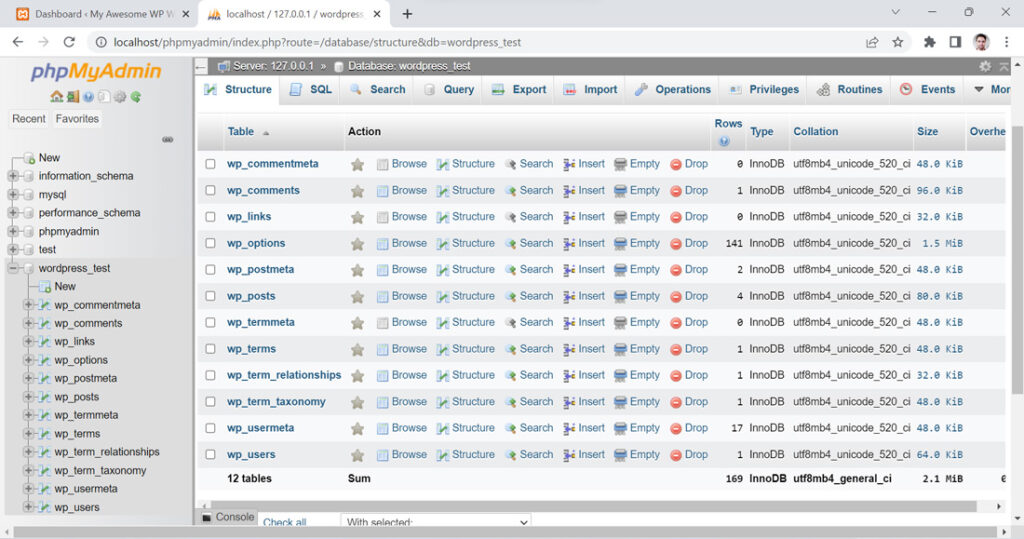Open the navigation panel settings gear icon
This screenshot has width=1024, height=539.
click(120, 97)
